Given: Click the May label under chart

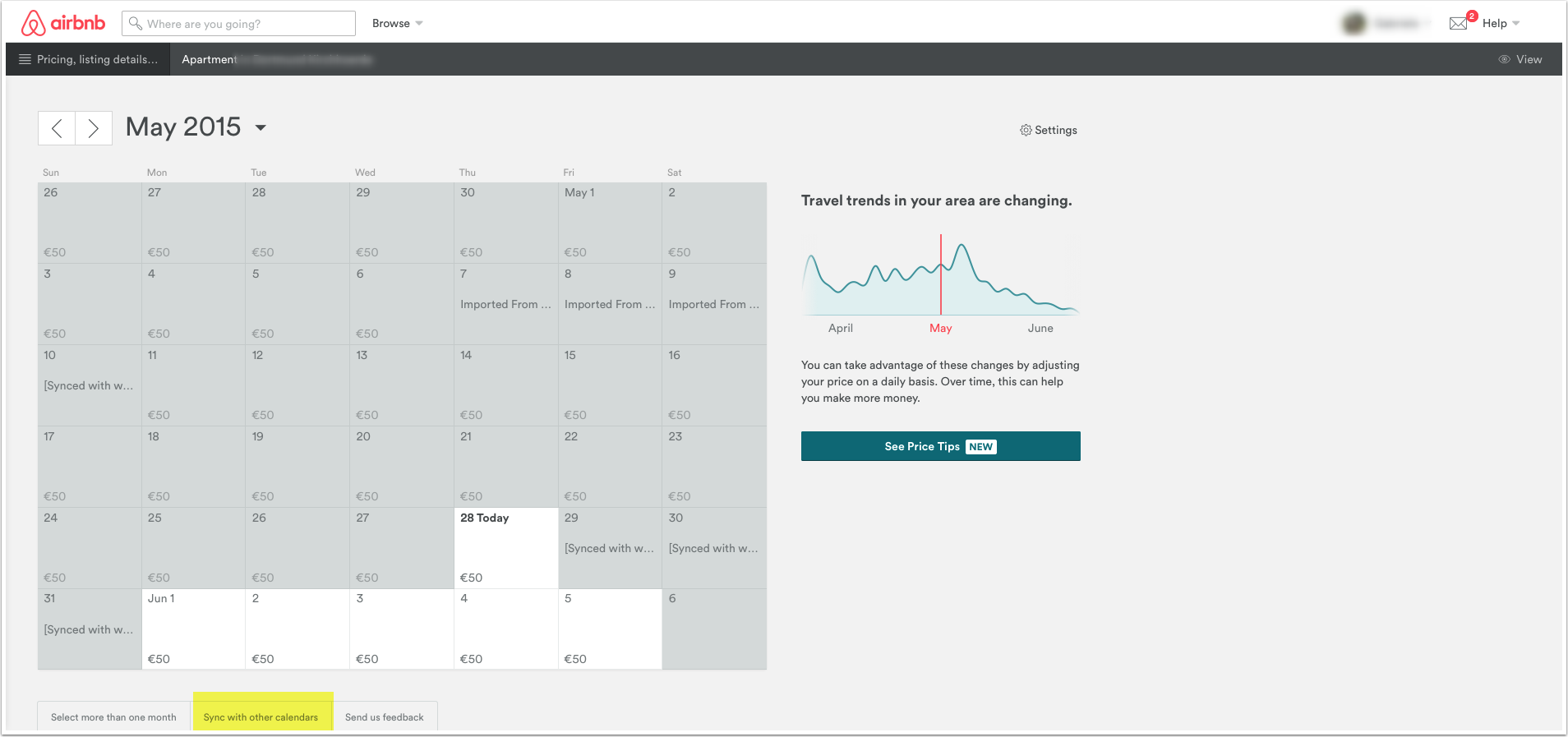Looking at the screenshot, I should coord(941,328).
